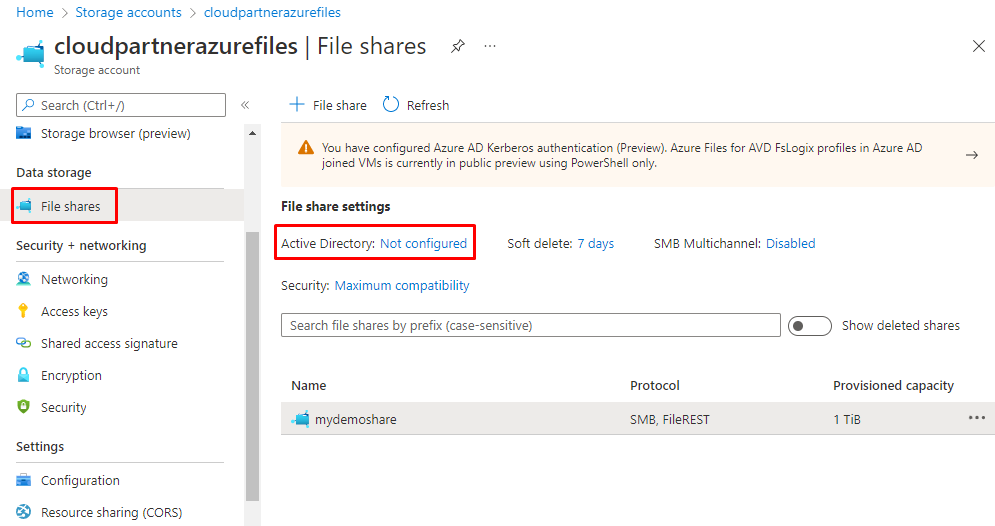Open Encryption settings in sidebar
Viewport: 995px width, 526px height.
[71, 375]
